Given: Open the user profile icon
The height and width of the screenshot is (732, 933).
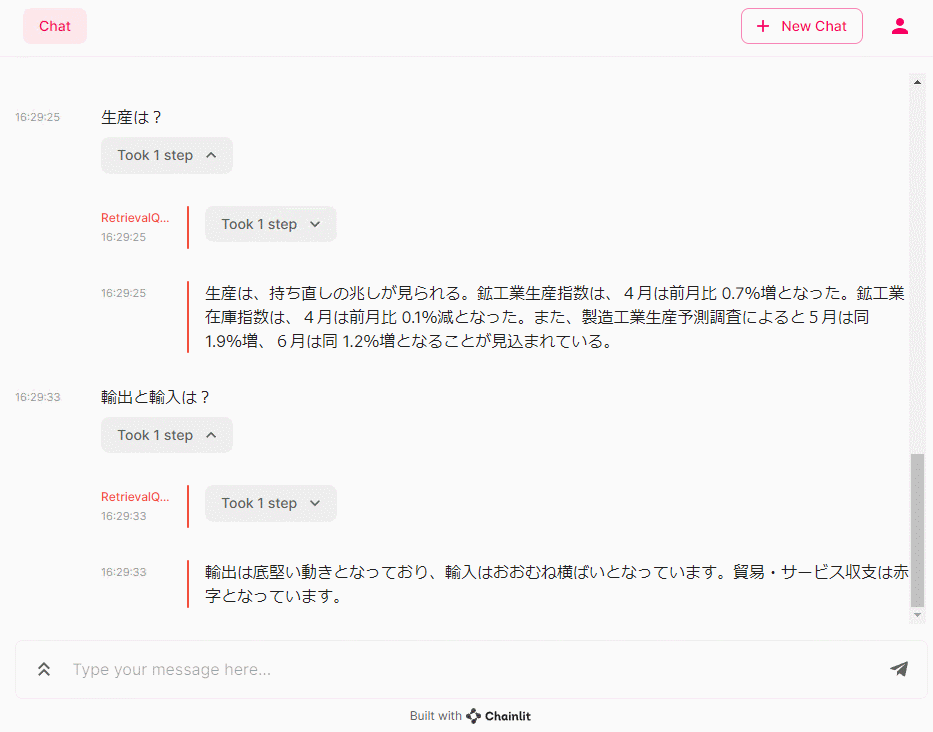Looking at the screenshot, I should [x=899, y=26].
